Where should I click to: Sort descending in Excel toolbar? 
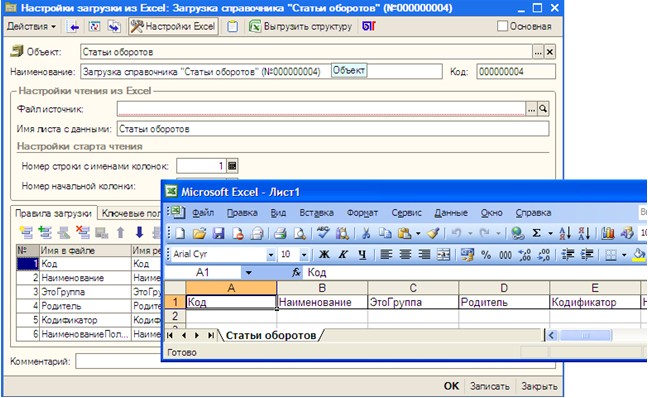click(584, 234)
